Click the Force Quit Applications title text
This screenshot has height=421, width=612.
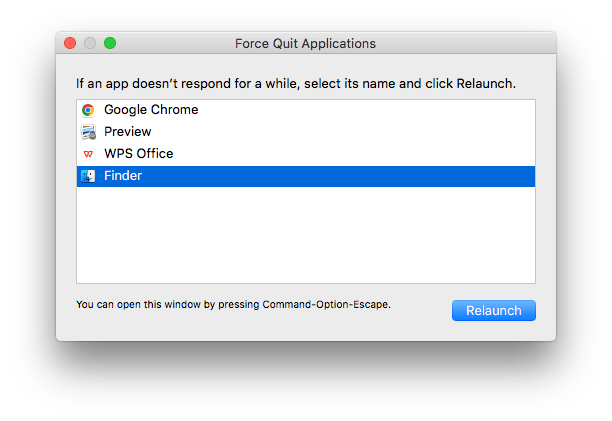pos(305,44)
